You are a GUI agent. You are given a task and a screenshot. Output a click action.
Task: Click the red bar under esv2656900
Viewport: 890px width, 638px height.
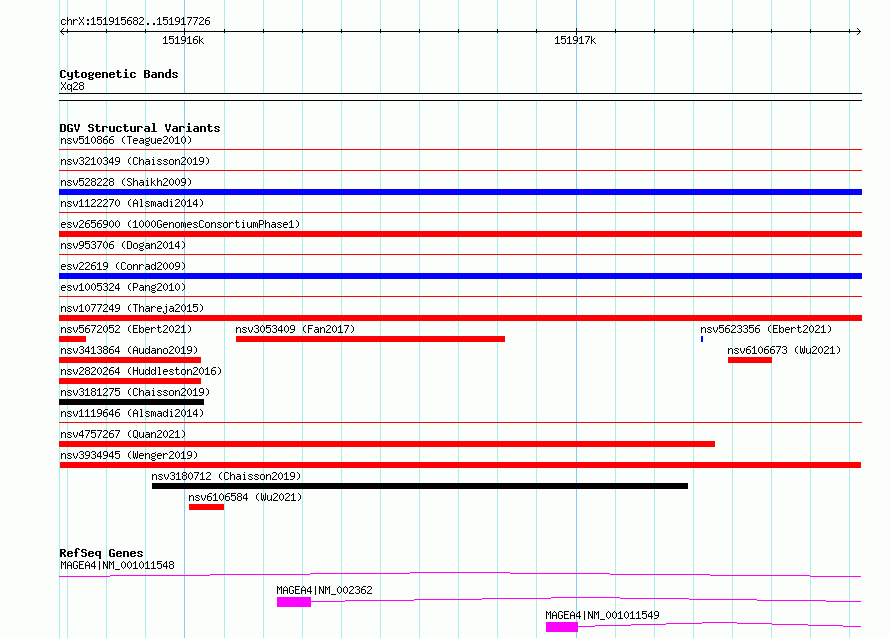pyautogui.click(x=460, y=234)
